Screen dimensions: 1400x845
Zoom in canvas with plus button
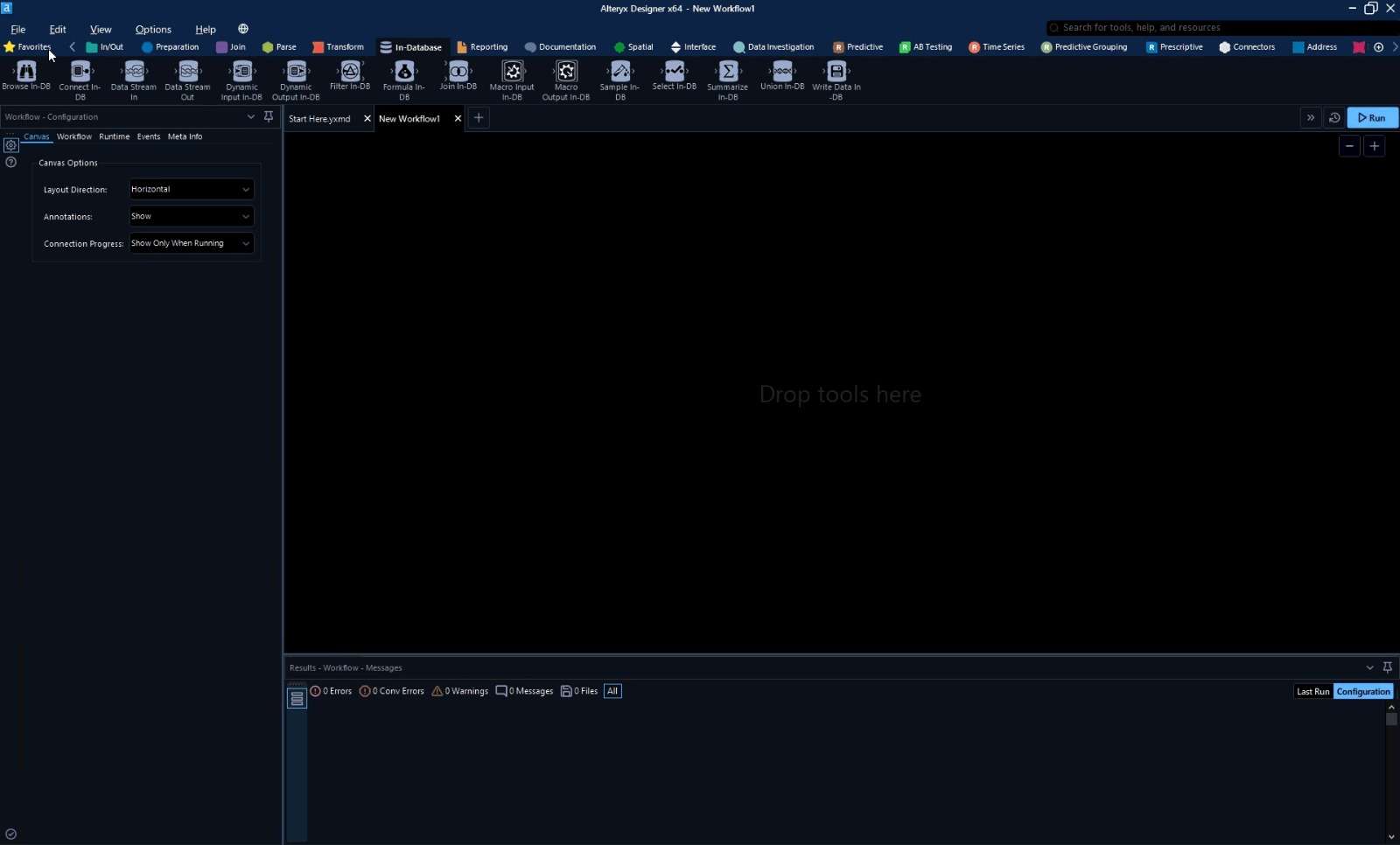coord(1375,146)
